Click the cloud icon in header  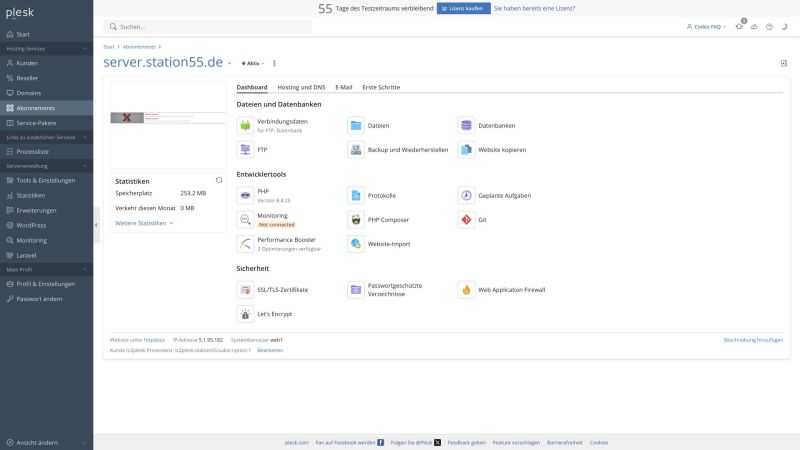click(x=754, y=27)
